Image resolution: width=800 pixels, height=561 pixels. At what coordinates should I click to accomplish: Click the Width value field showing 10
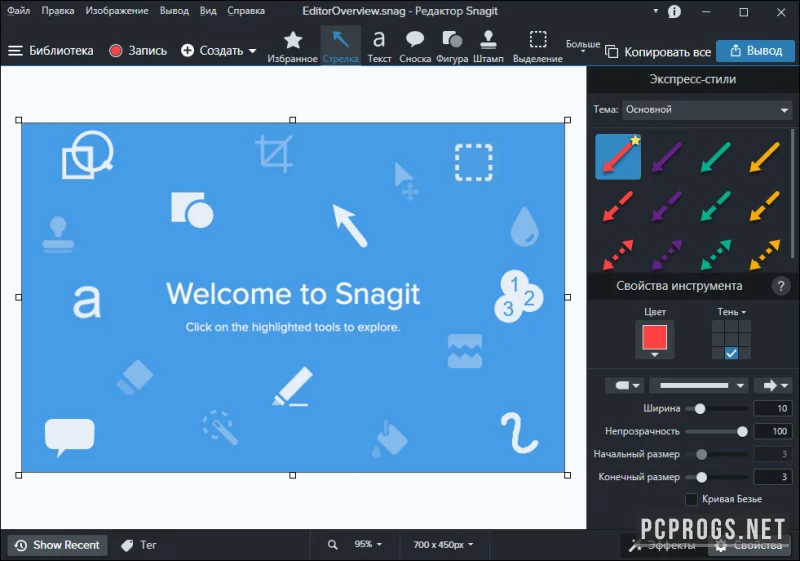[x=772, y=409]
